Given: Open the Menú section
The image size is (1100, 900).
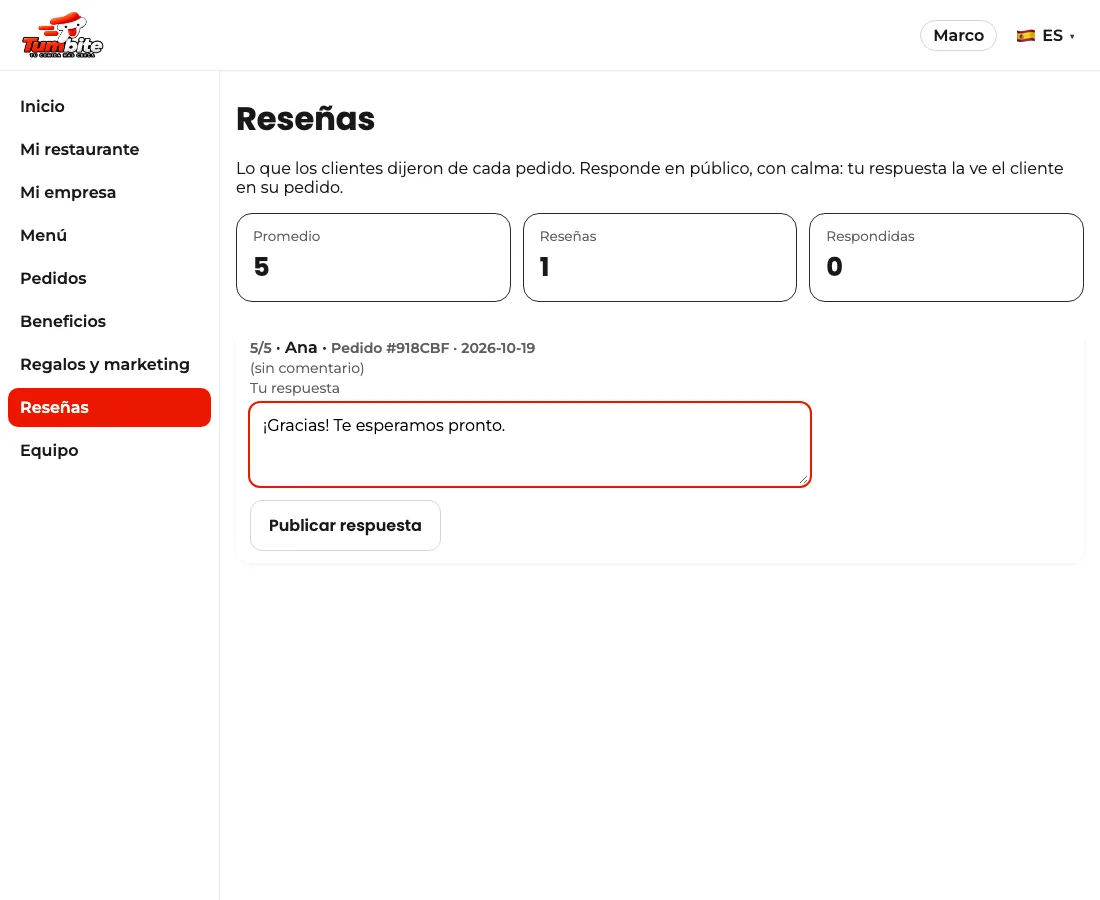Looking at the screenshot, I should pyautogui.click(x=109, y=236).
